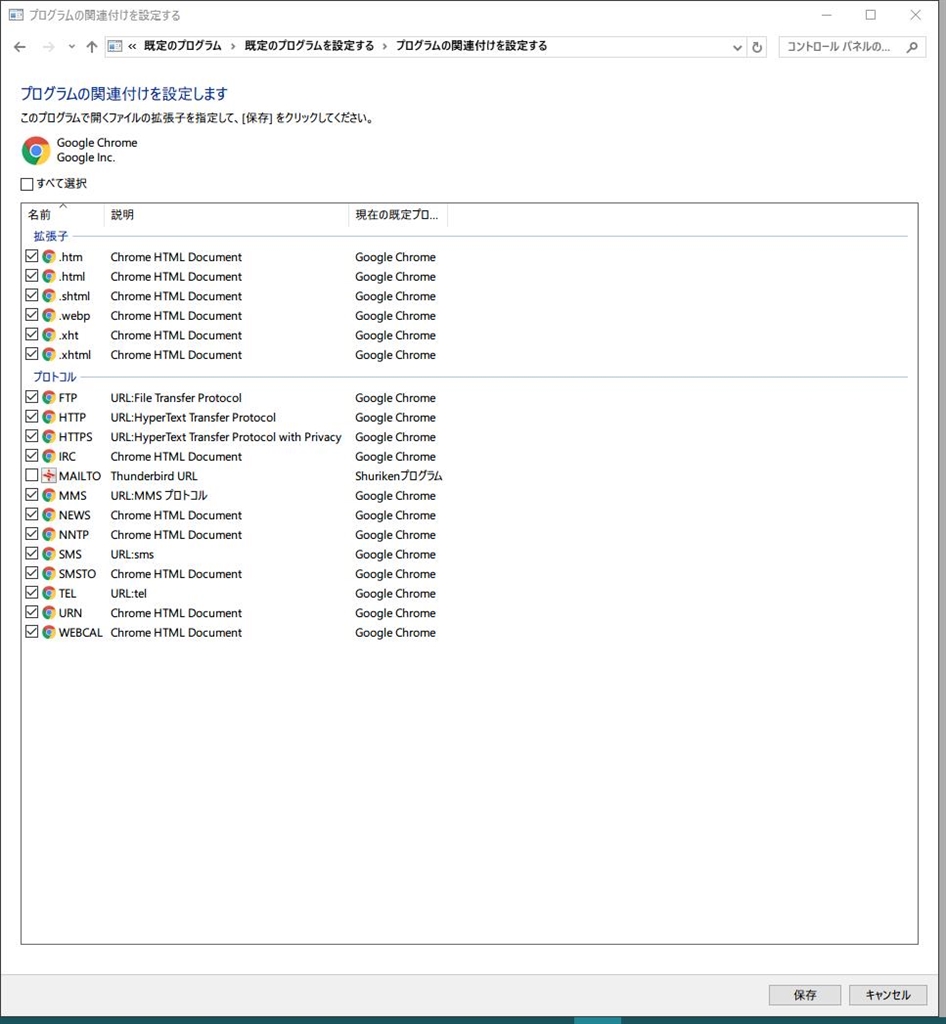Uncheck the .htm checkbox

click(x=31, y=256)
